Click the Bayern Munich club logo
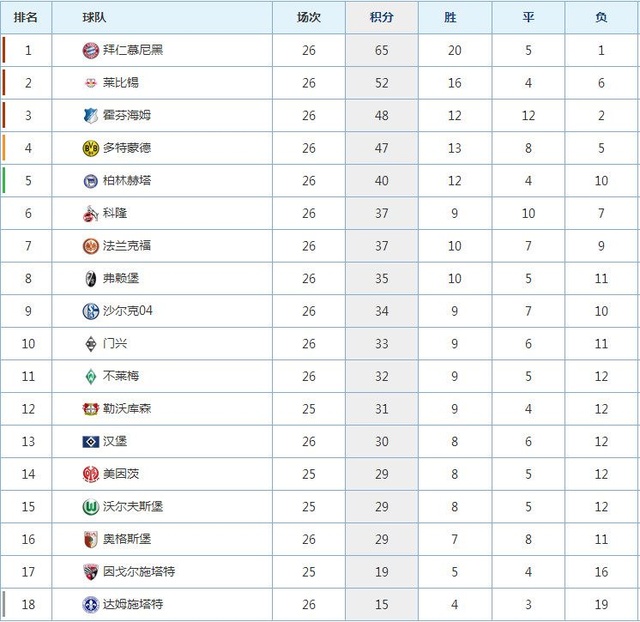 point(91,50)
